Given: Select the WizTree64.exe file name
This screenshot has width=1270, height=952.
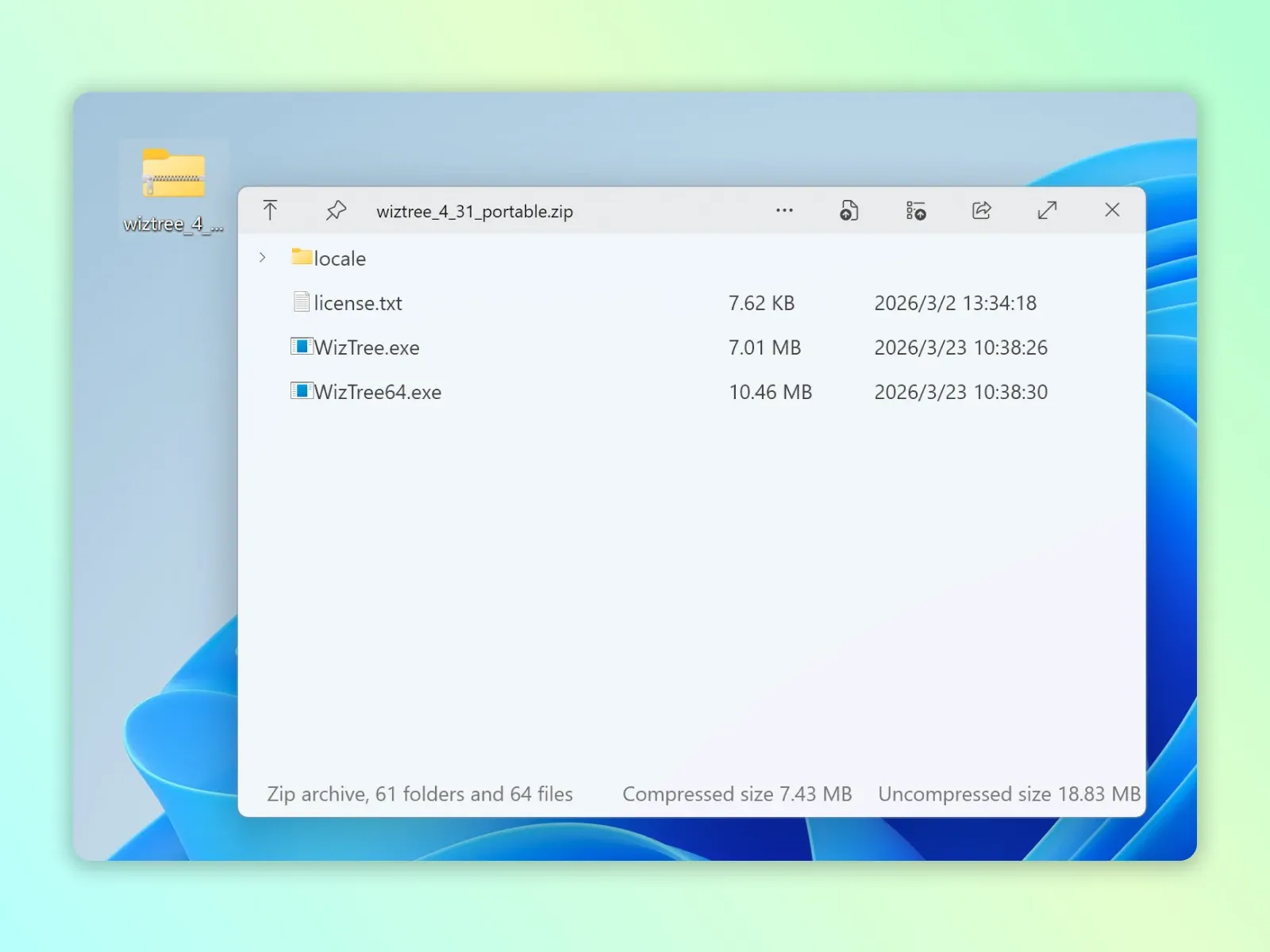Looking at the screenshot, I should [x=378, y=392].
